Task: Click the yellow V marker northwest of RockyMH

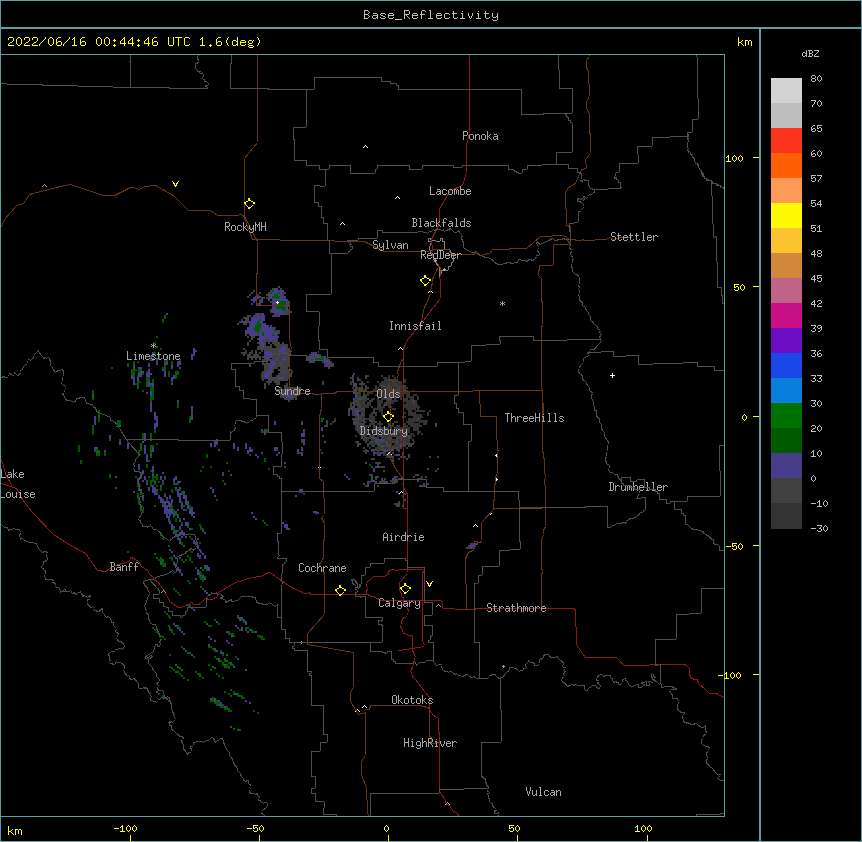Action: pyautogui.click(x=175, y=184)
